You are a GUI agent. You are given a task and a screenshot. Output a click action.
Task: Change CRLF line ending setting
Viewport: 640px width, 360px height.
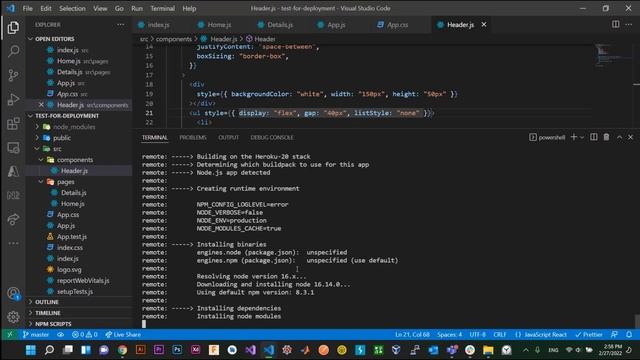500,335
